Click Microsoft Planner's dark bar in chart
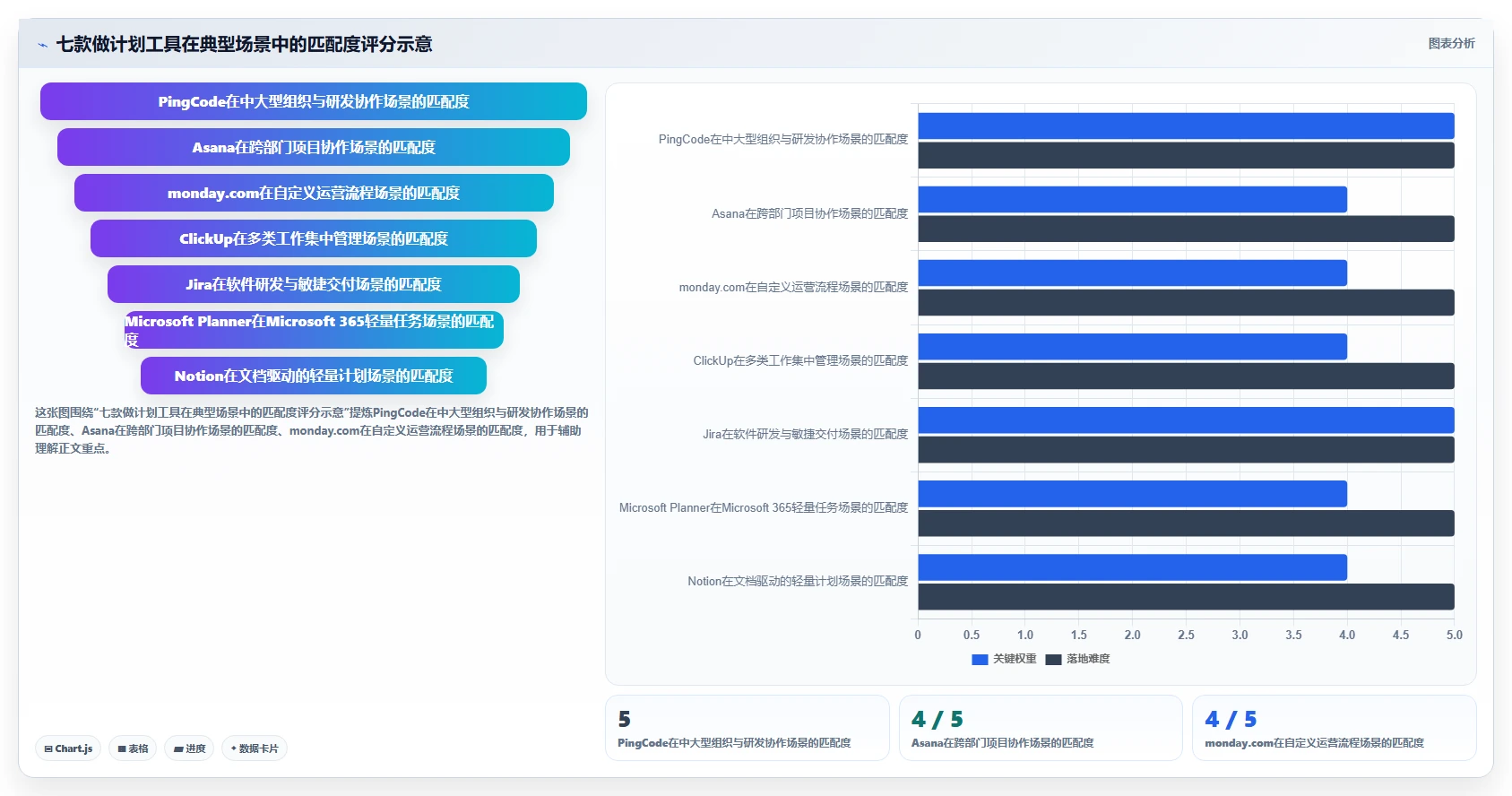 pyautogui.click(x=1186, y=523)
